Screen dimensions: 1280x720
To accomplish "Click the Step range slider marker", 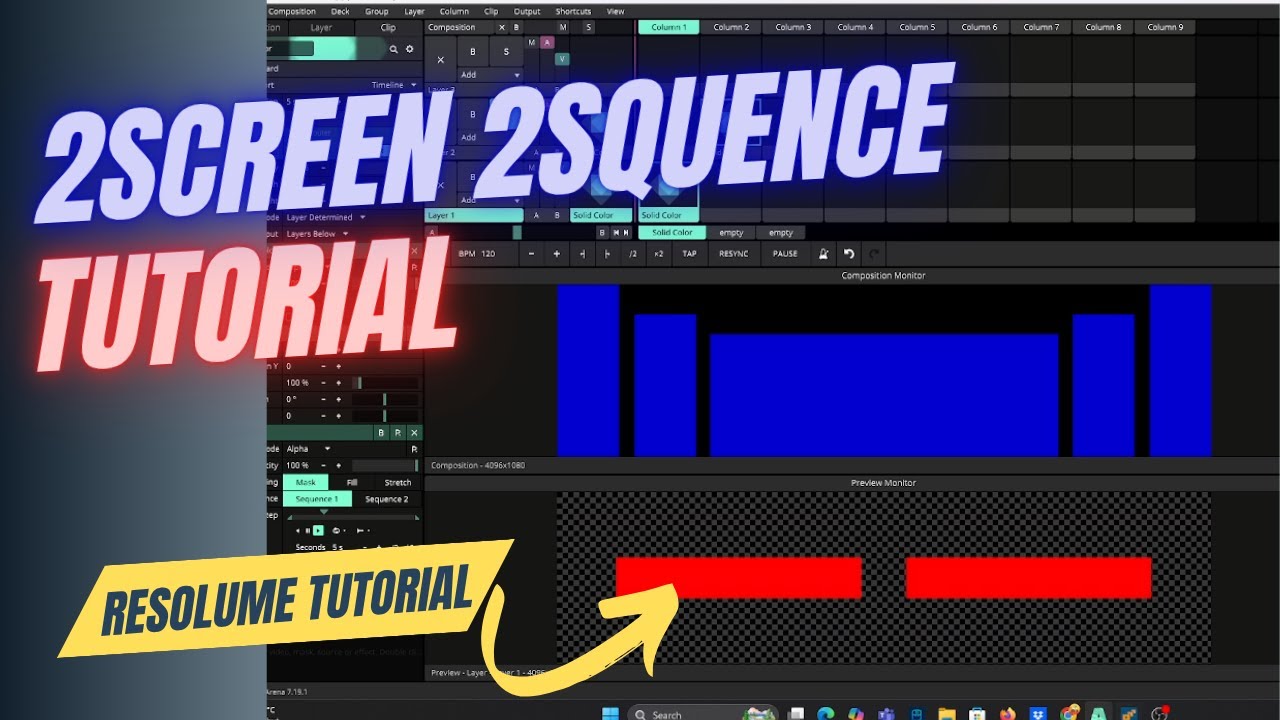I will click(x=323, y=512).
